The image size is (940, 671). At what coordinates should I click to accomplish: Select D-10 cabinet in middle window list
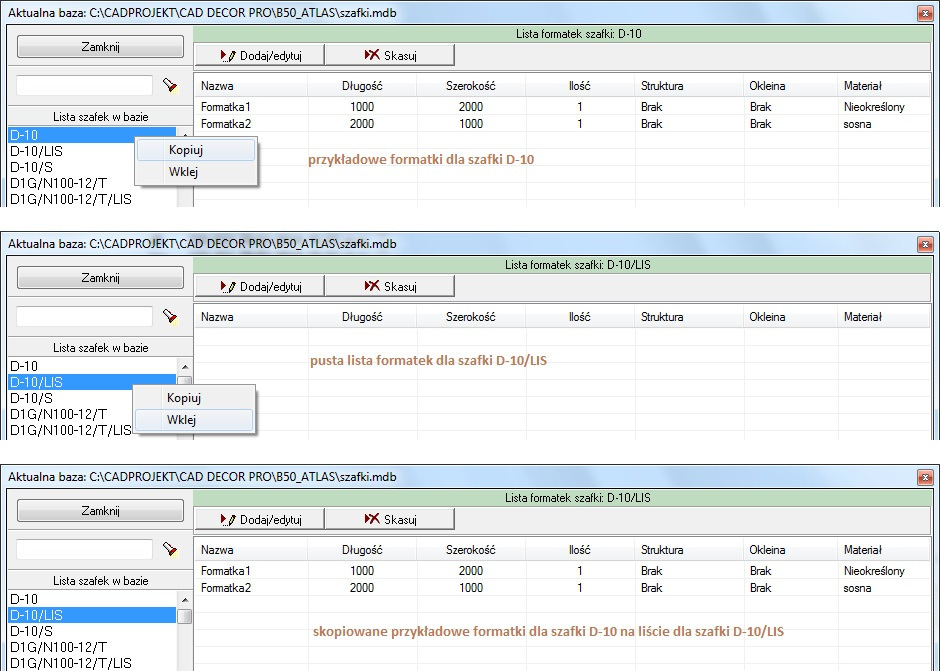click(x=92, y=366)
